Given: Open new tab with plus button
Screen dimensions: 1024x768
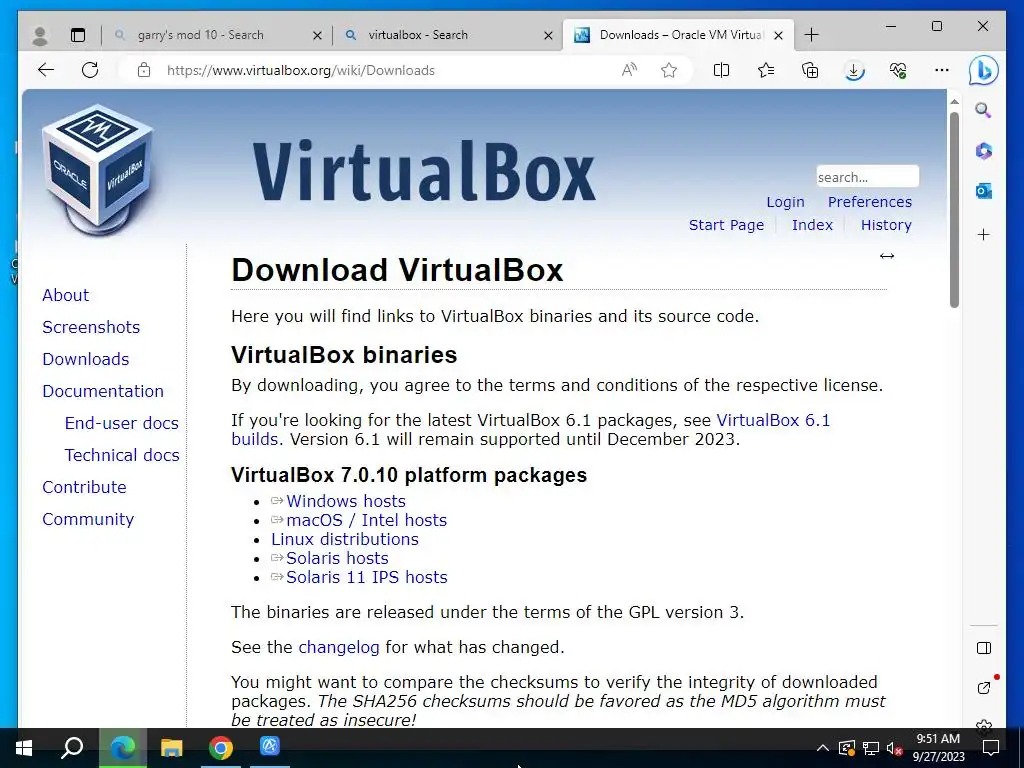Looking at the screenshot, I should (x=811, y=35).
